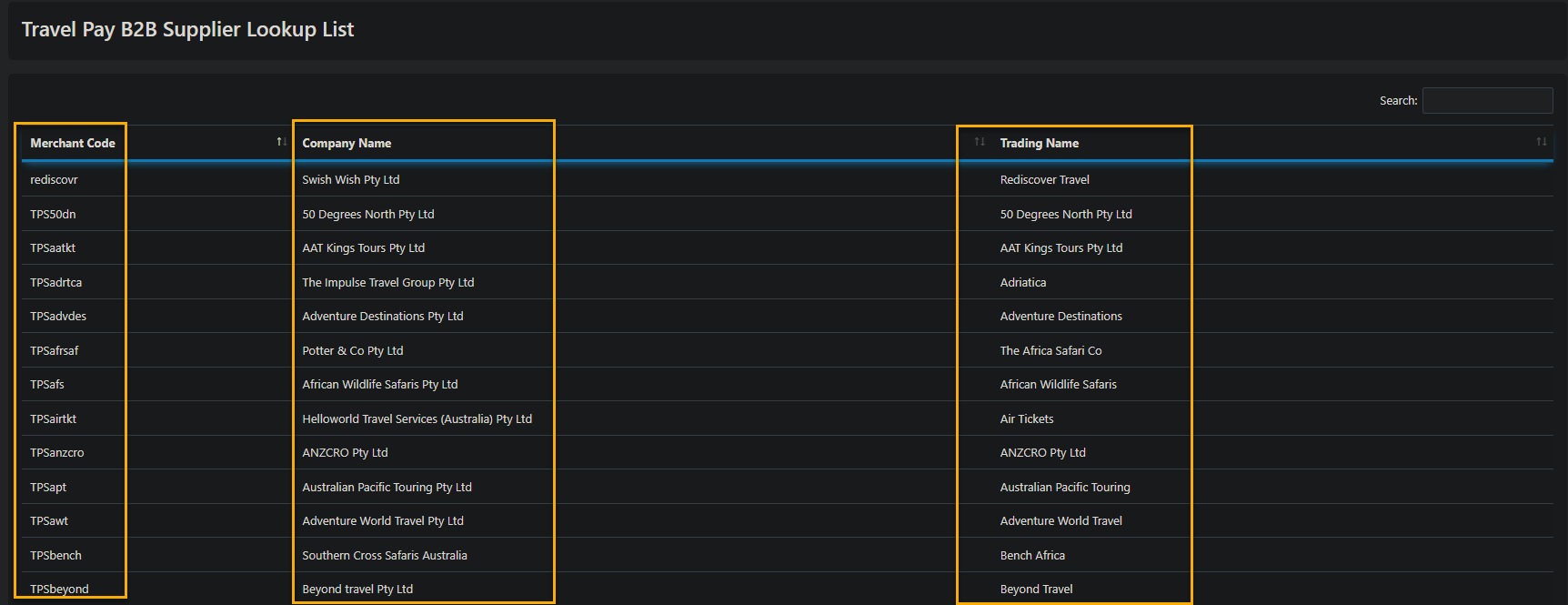Select The Africa Safari Co trading name
The image size is (1568, 605).
1050,351
